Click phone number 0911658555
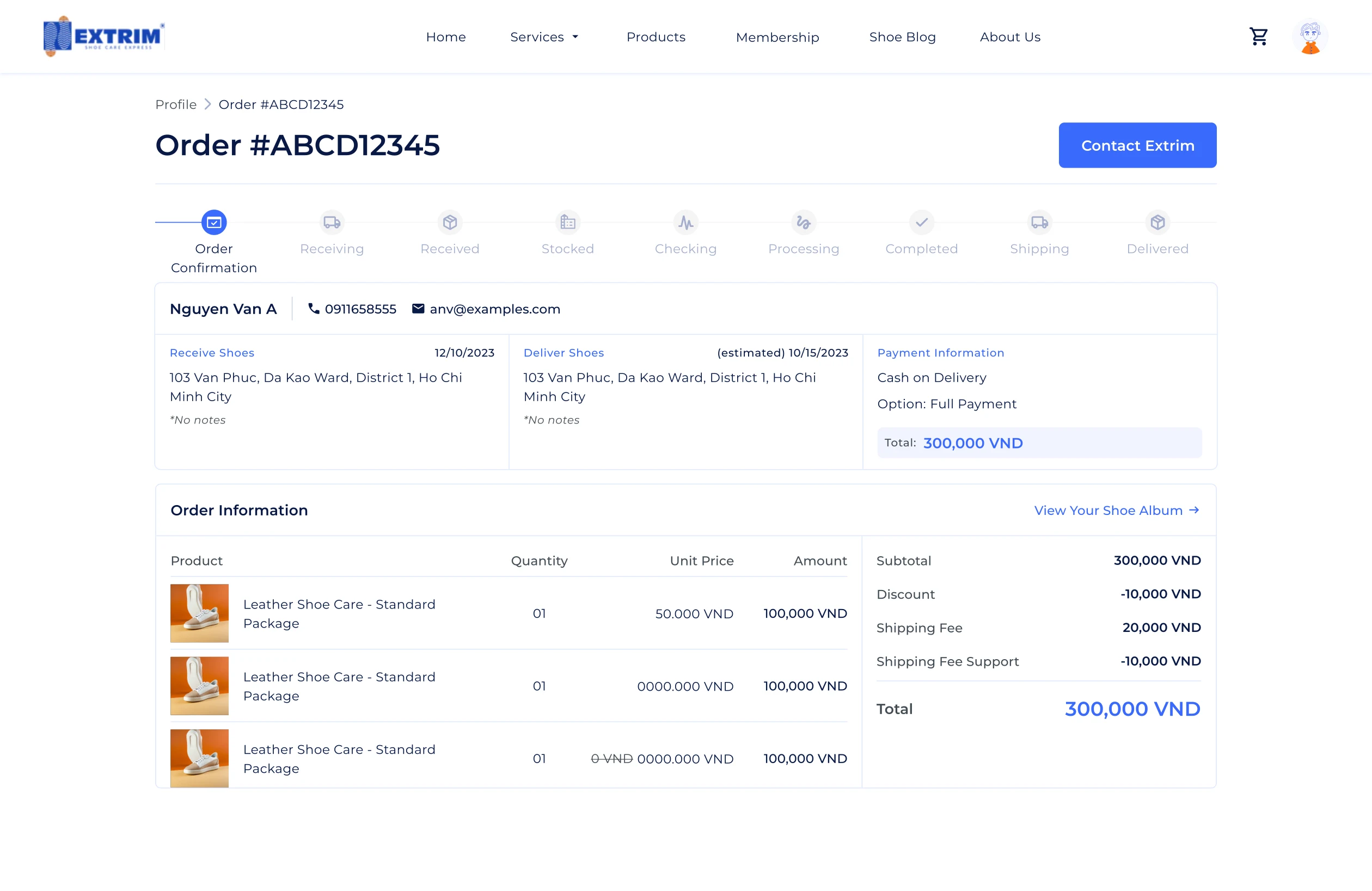The image size is (1372, 891). coord(360,309)
